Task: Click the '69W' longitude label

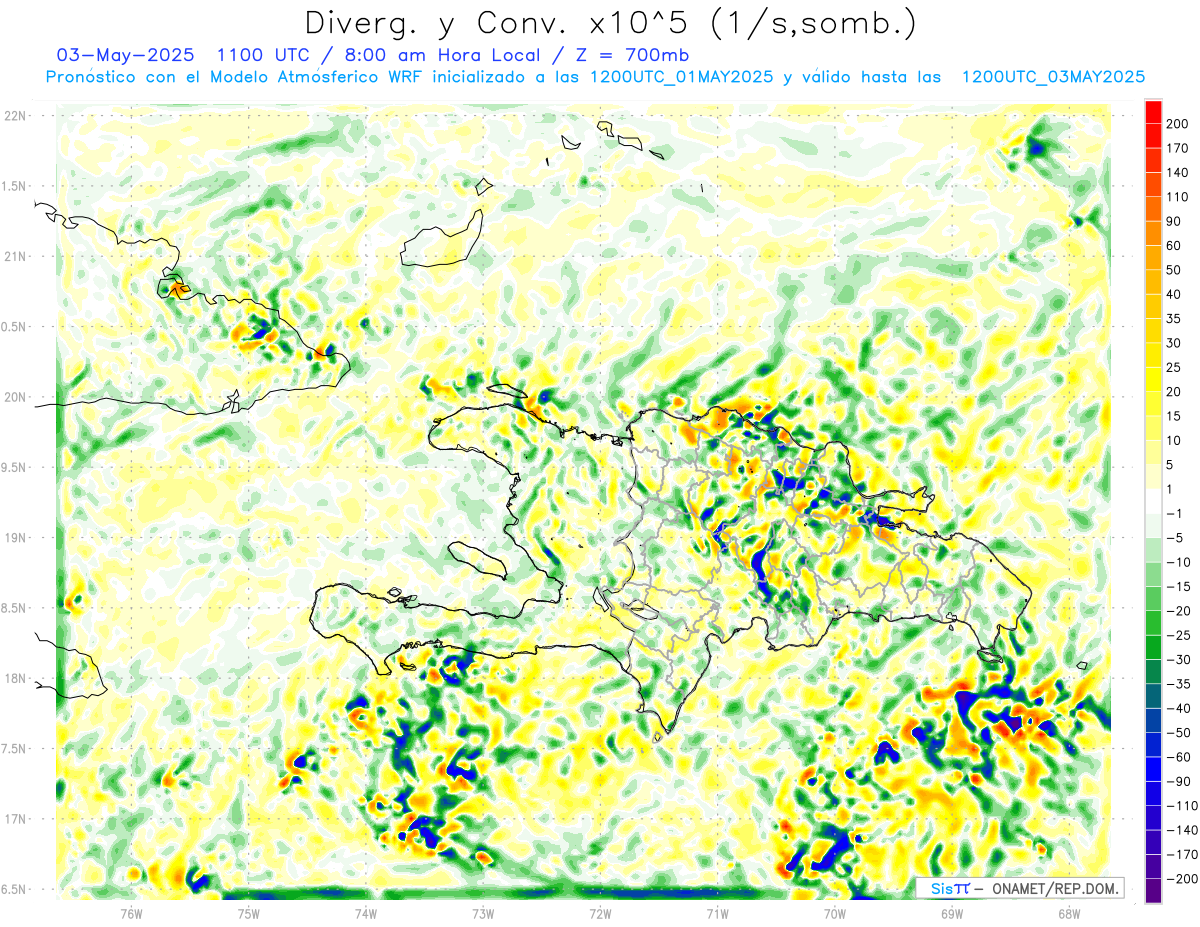Action: click(x=952, y=913)
